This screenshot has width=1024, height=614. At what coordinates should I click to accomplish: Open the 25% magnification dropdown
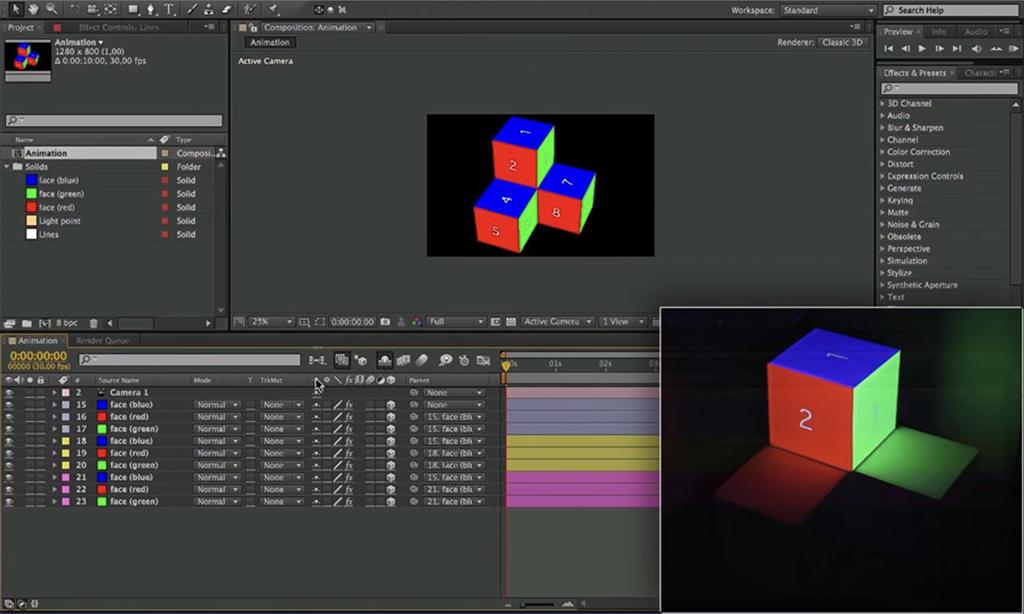click(x=270, y=322)
